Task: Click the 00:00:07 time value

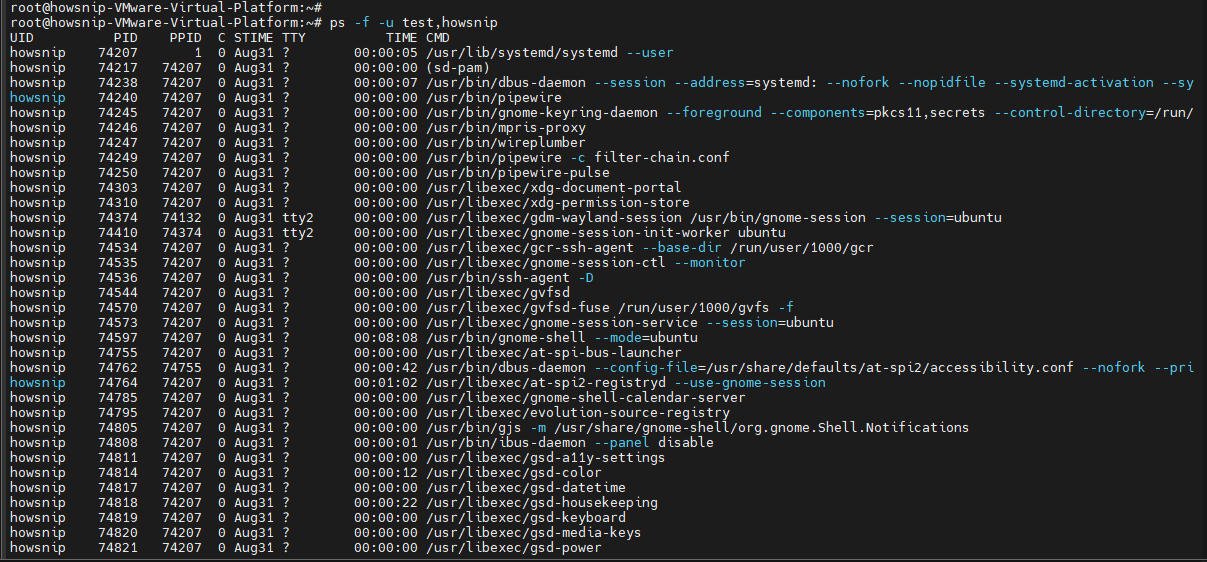Action: tap(386, 83)
